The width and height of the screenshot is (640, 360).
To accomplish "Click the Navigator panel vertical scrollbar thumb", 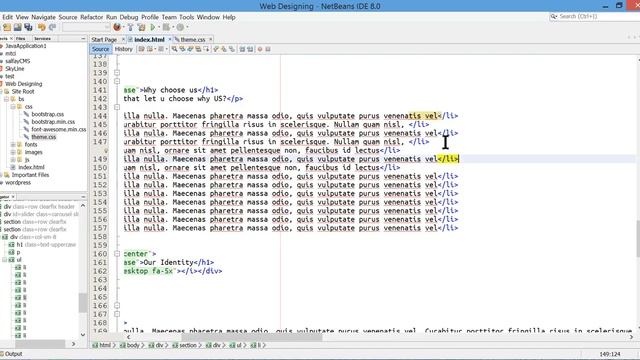I will pos(83,303).
